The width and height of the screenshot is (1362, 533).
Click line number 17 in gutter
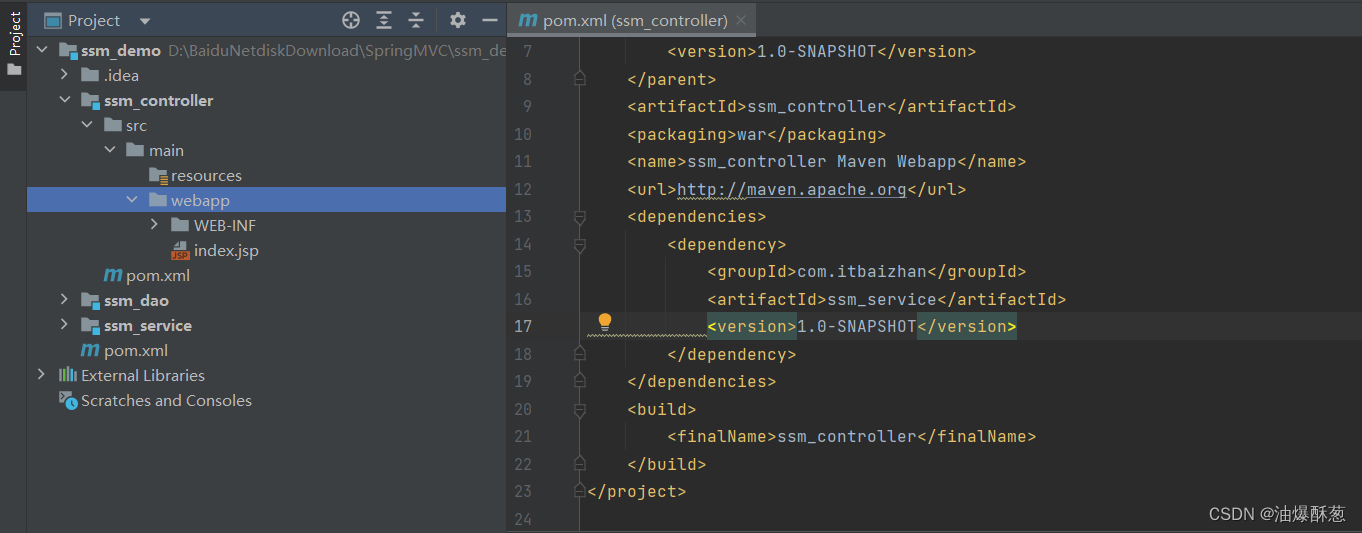pyautogui.click(x=522, y=326)
